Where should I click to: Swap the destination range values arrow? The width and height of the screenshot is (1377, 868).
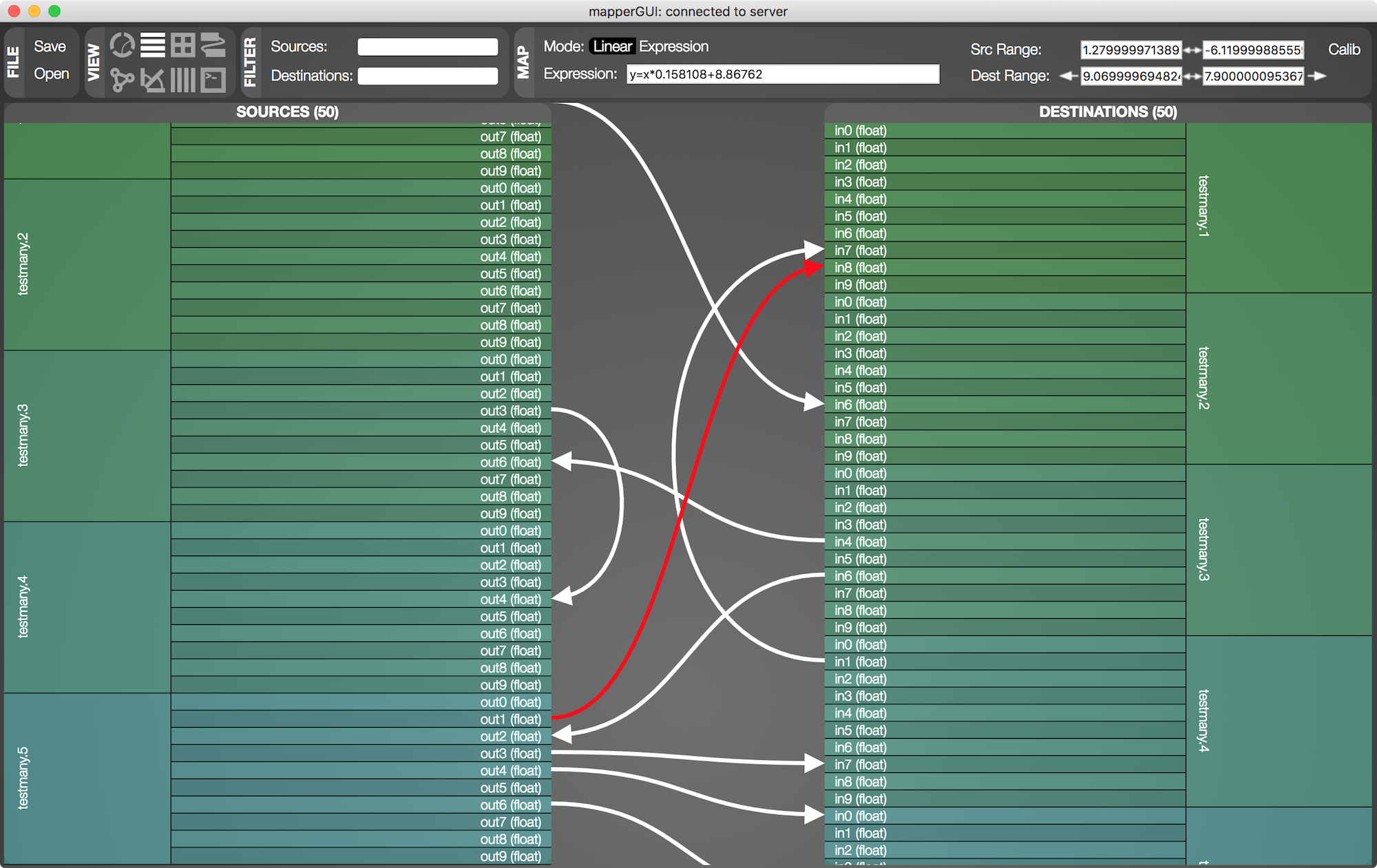point(1192,76)
